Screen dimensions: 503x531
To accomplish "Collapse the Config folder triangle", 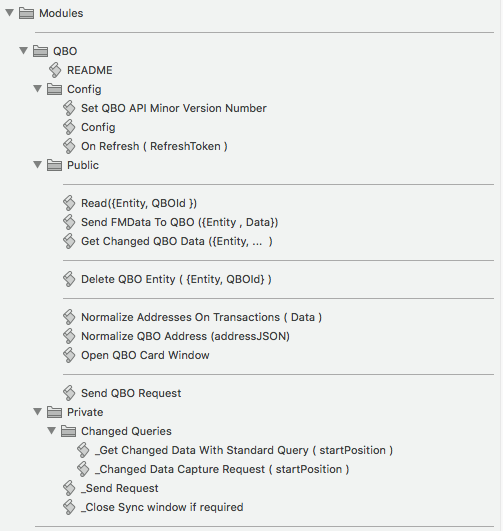I will (x=37, y=89).
